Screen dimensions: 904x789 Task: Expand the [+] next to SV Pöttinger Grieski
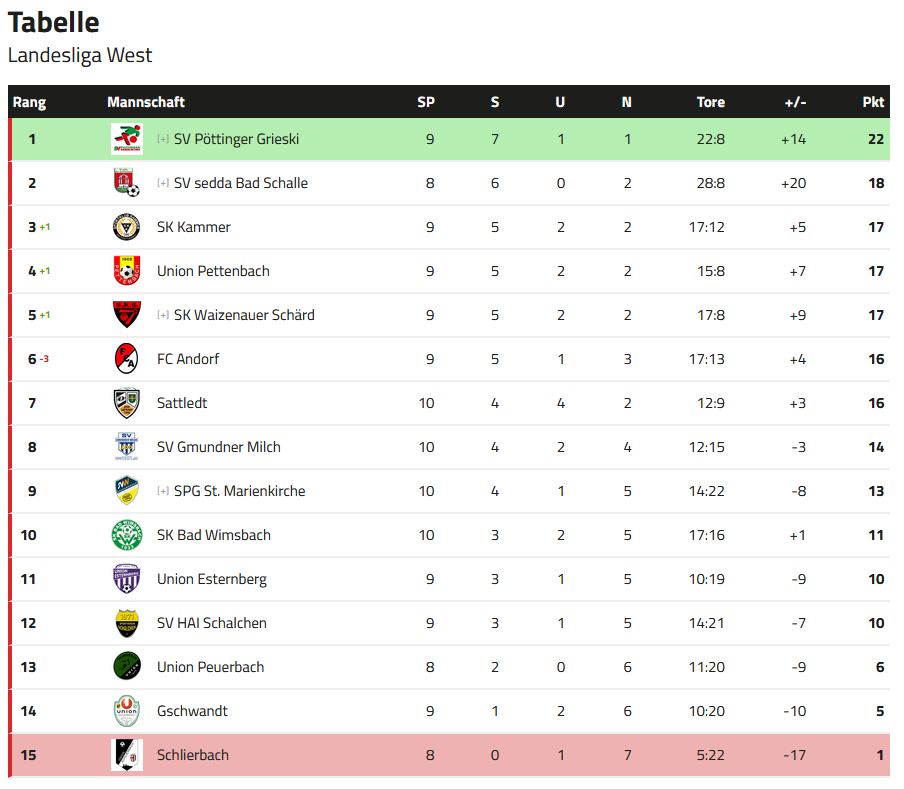click(163, 139)
